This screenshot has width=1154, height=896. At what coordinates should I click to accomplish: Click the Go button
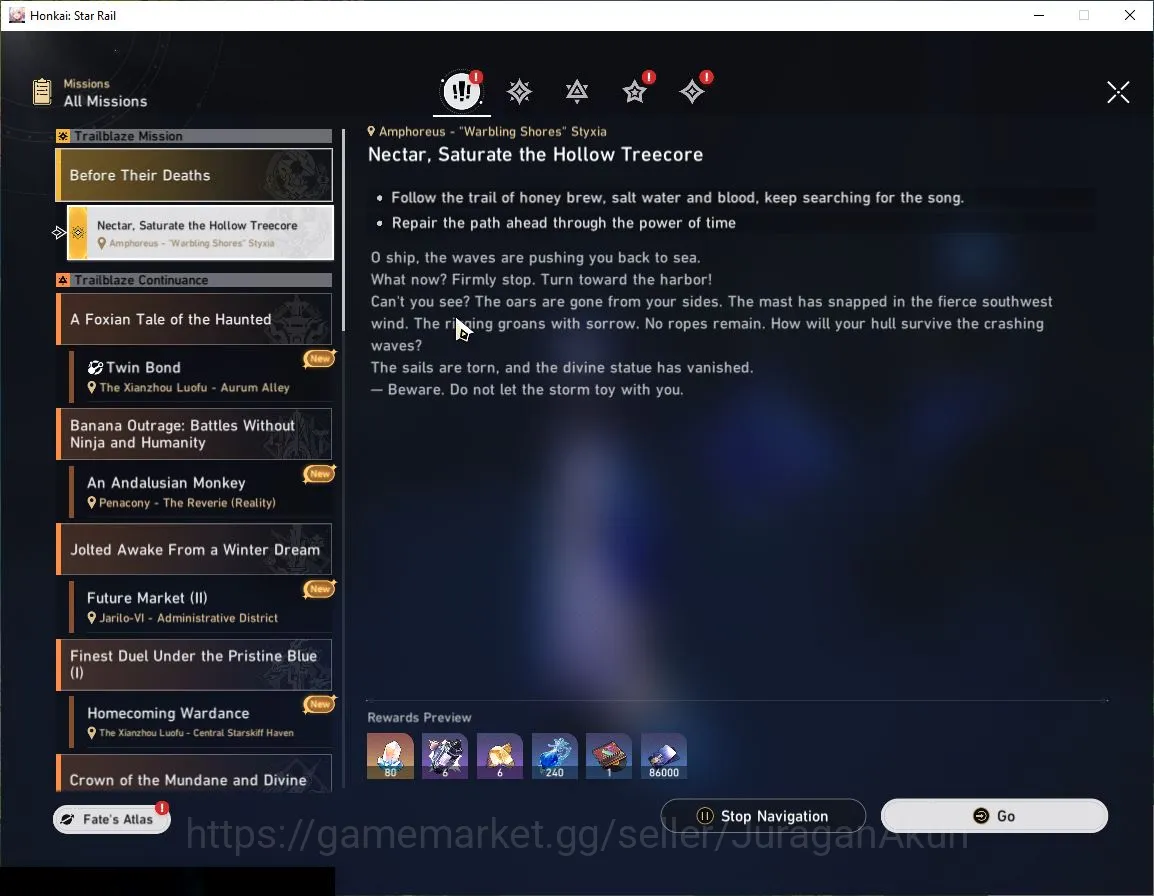point(994,816)
